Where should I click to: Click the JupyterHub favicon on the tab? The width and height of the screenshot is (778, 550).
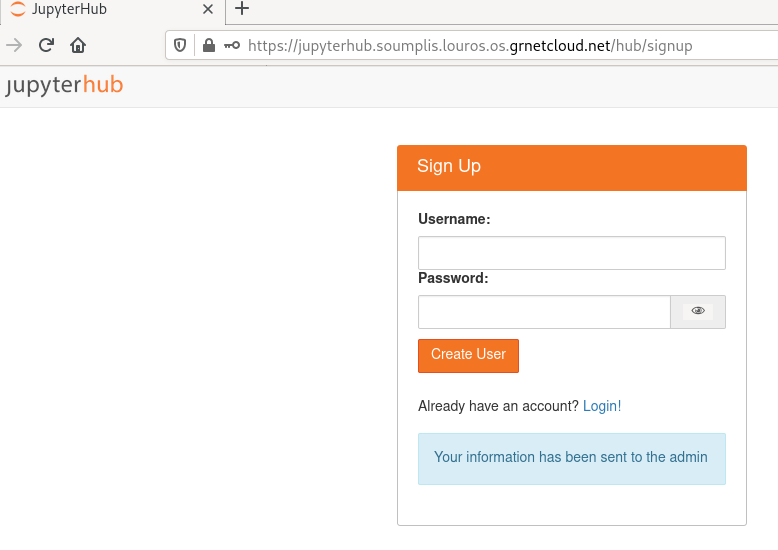click(x=18, y=9)
